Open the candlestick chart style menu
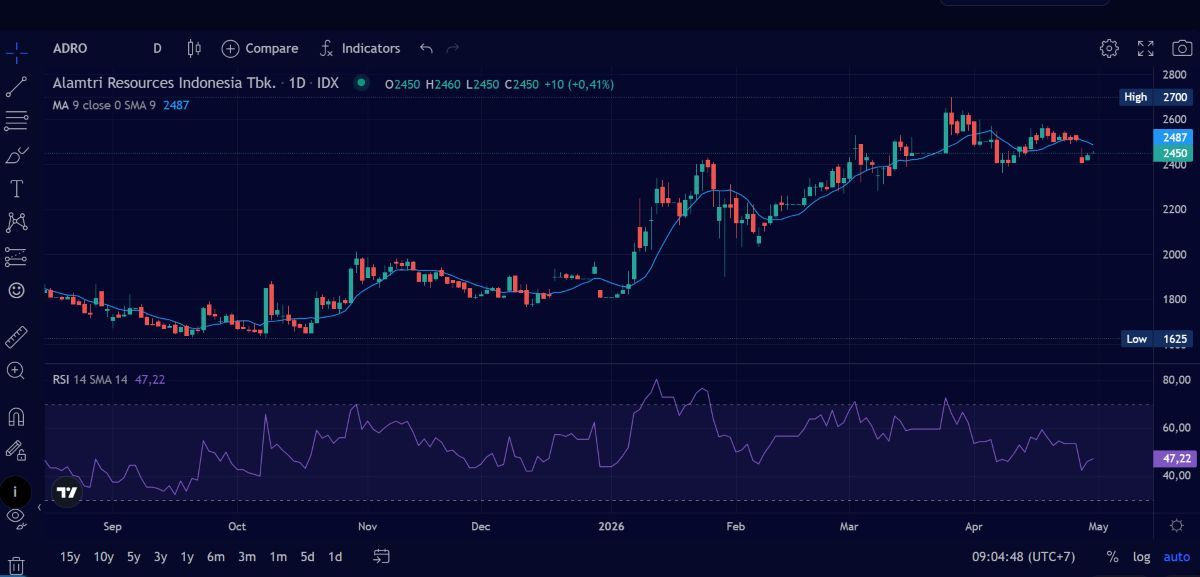The image size is (1200, 577). point(194,48)
